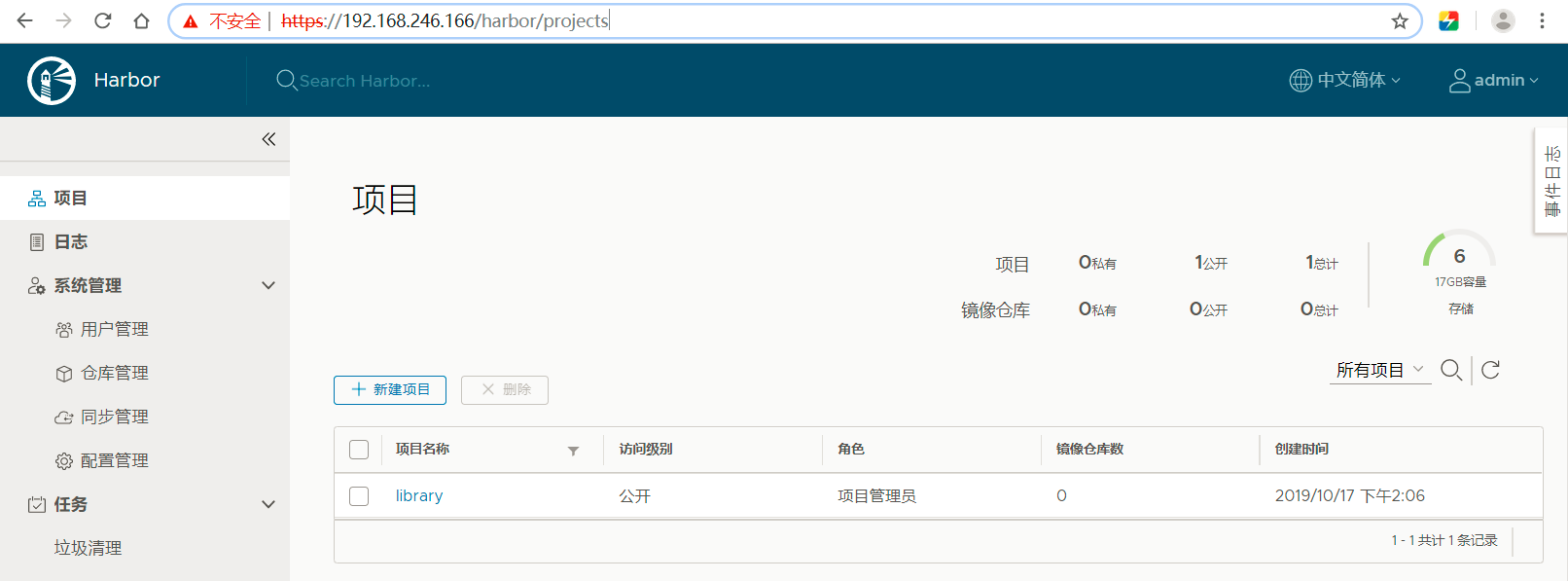
Task: Click the filter icon in 项目名称 column
Action: (573, 451)
